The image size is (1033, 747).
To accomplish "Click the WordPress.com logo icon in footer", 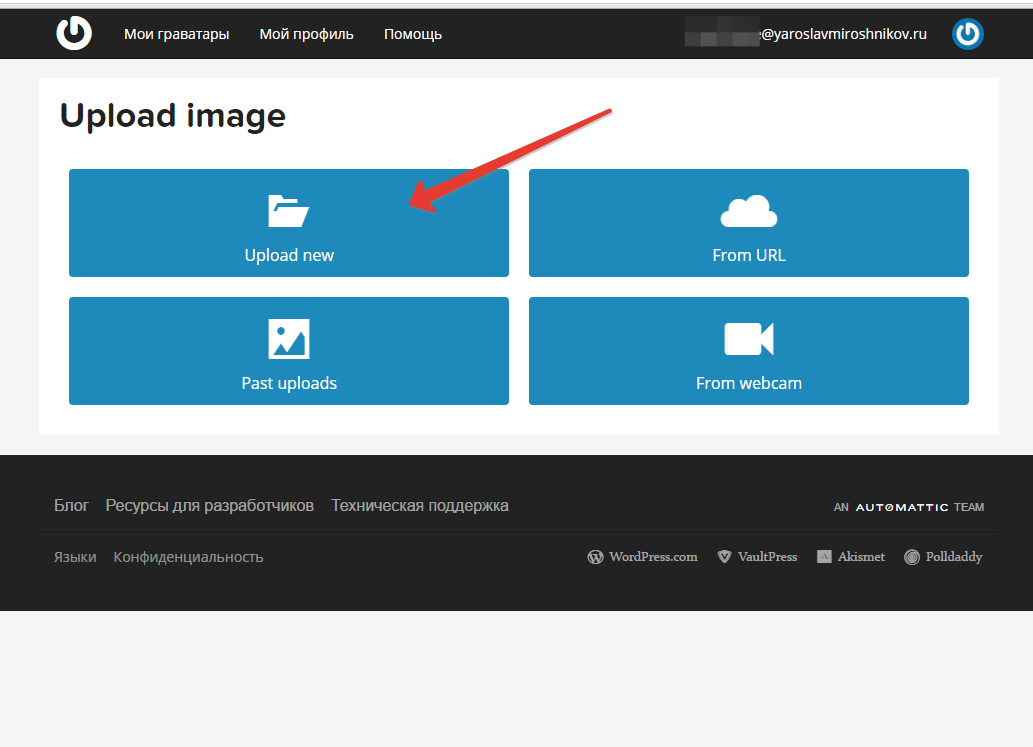I will click(595, 557).
